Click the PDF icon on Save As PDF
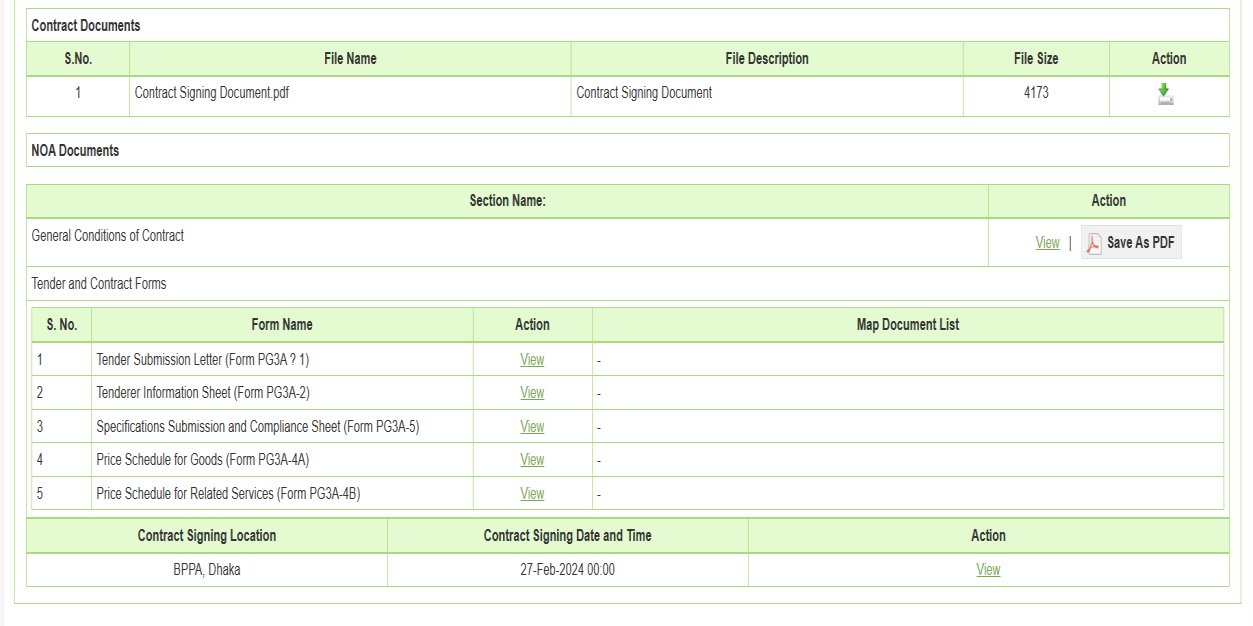 coord(1094,243)
